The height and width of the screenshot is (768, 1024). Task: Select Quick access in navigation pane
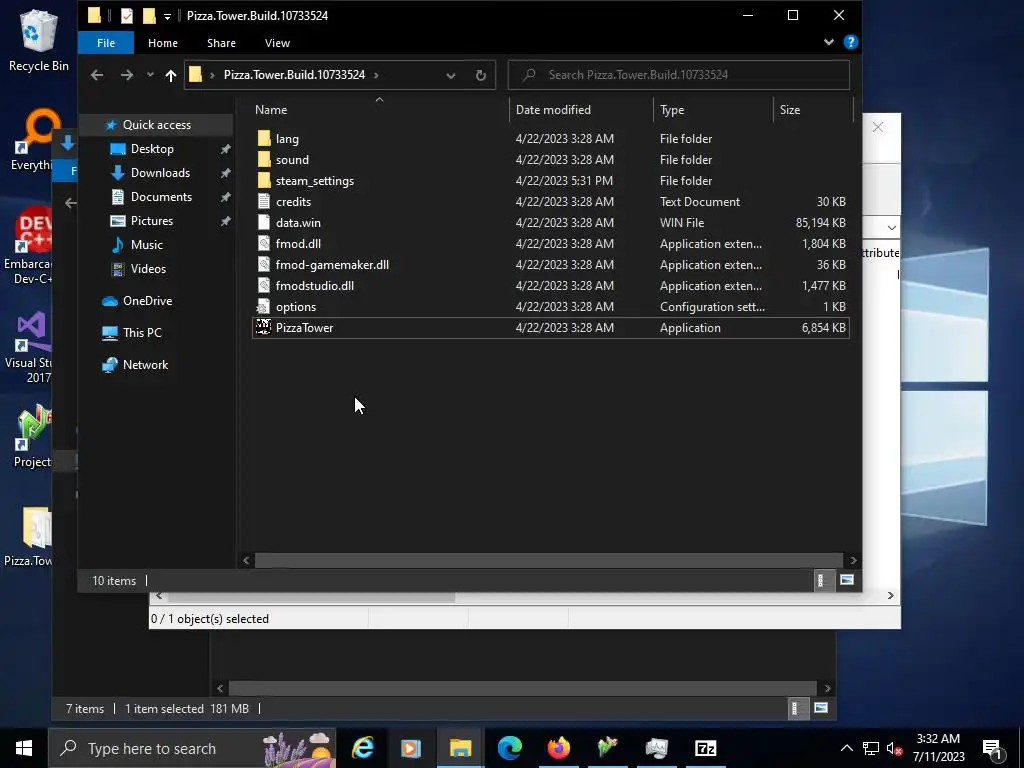point(157,125)
